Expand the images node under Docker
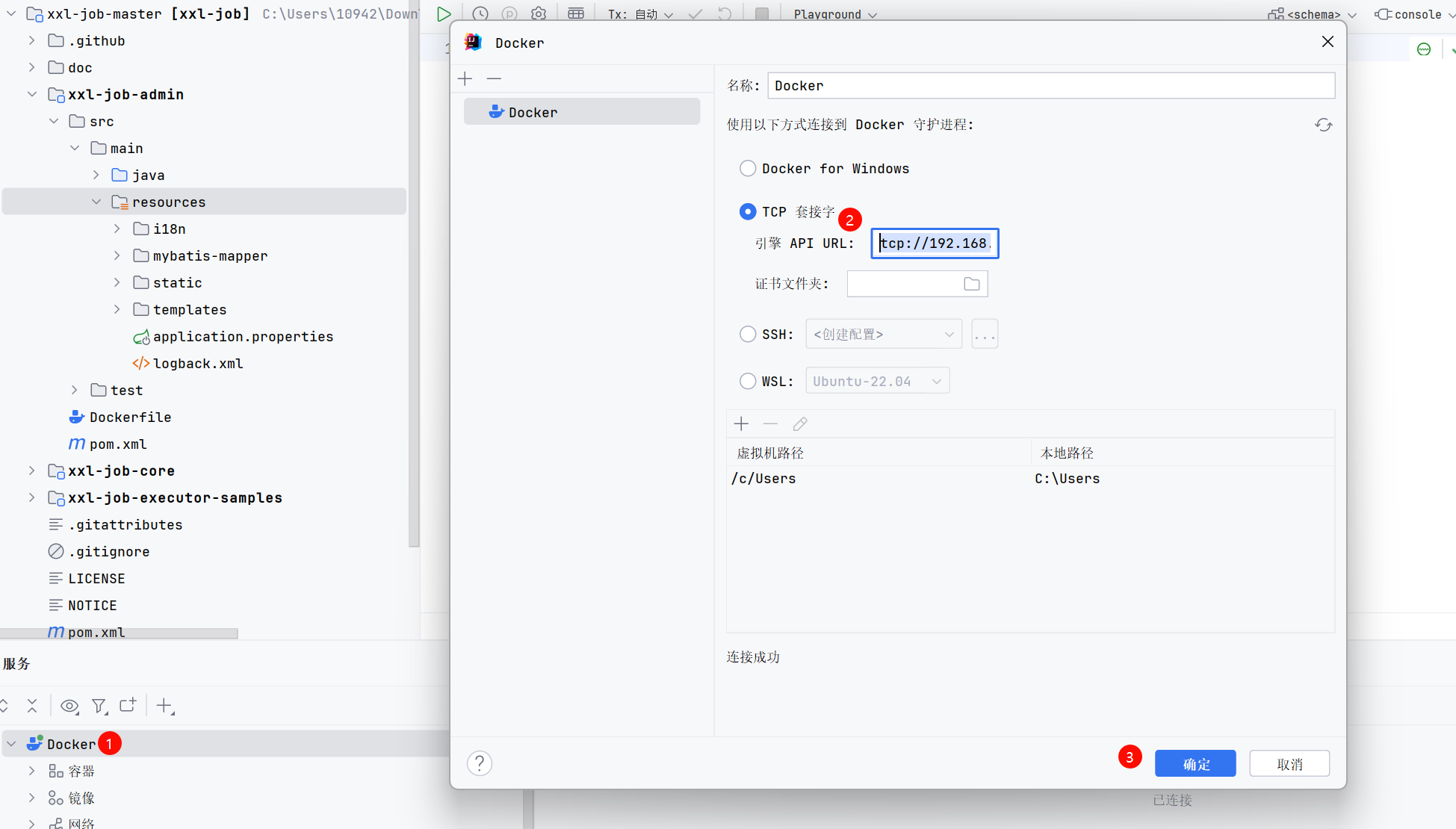Viewport: 1456px width, 829px height. 31,798
